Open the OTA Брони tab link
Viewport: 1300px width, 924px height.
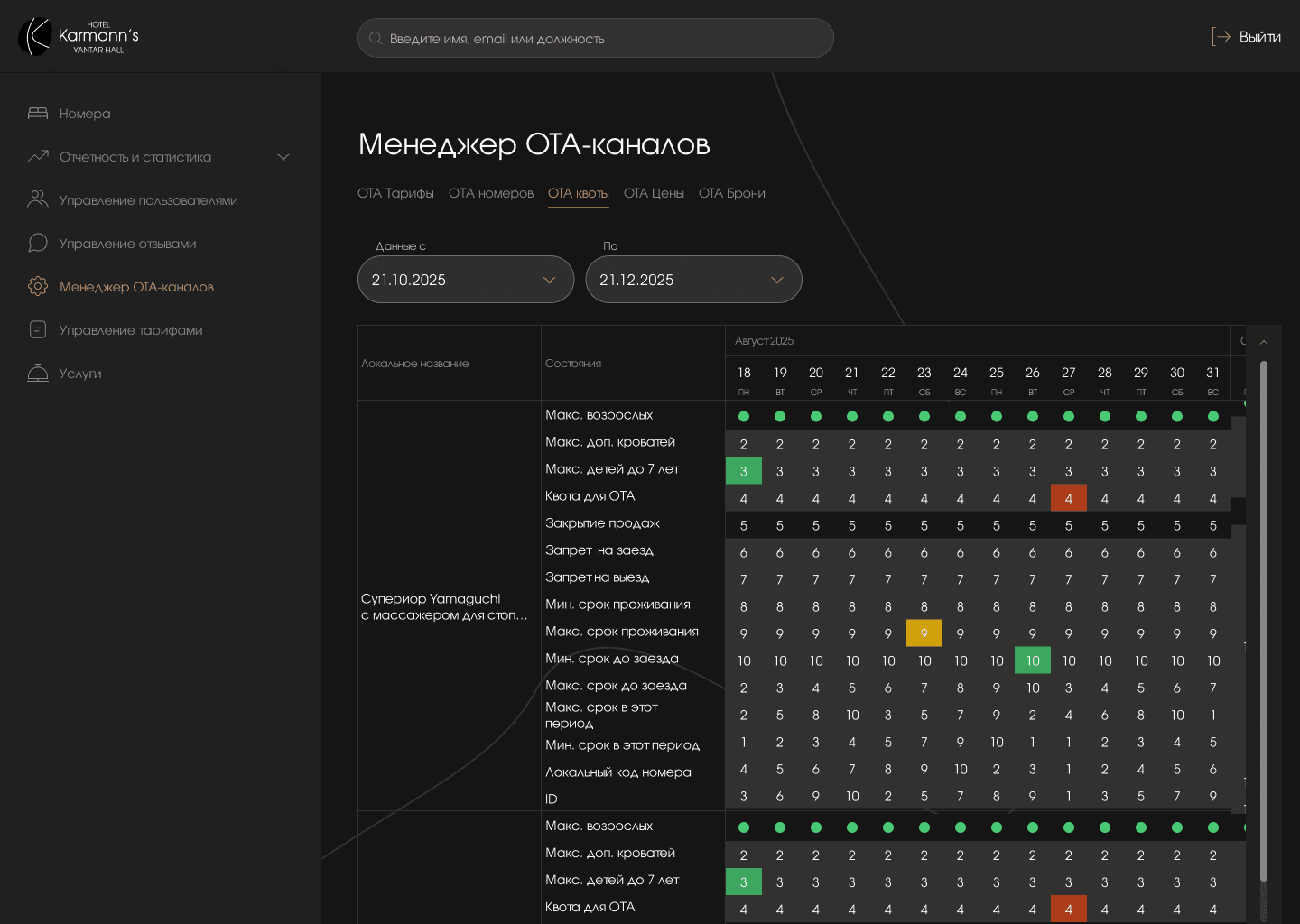pos(731,193)
